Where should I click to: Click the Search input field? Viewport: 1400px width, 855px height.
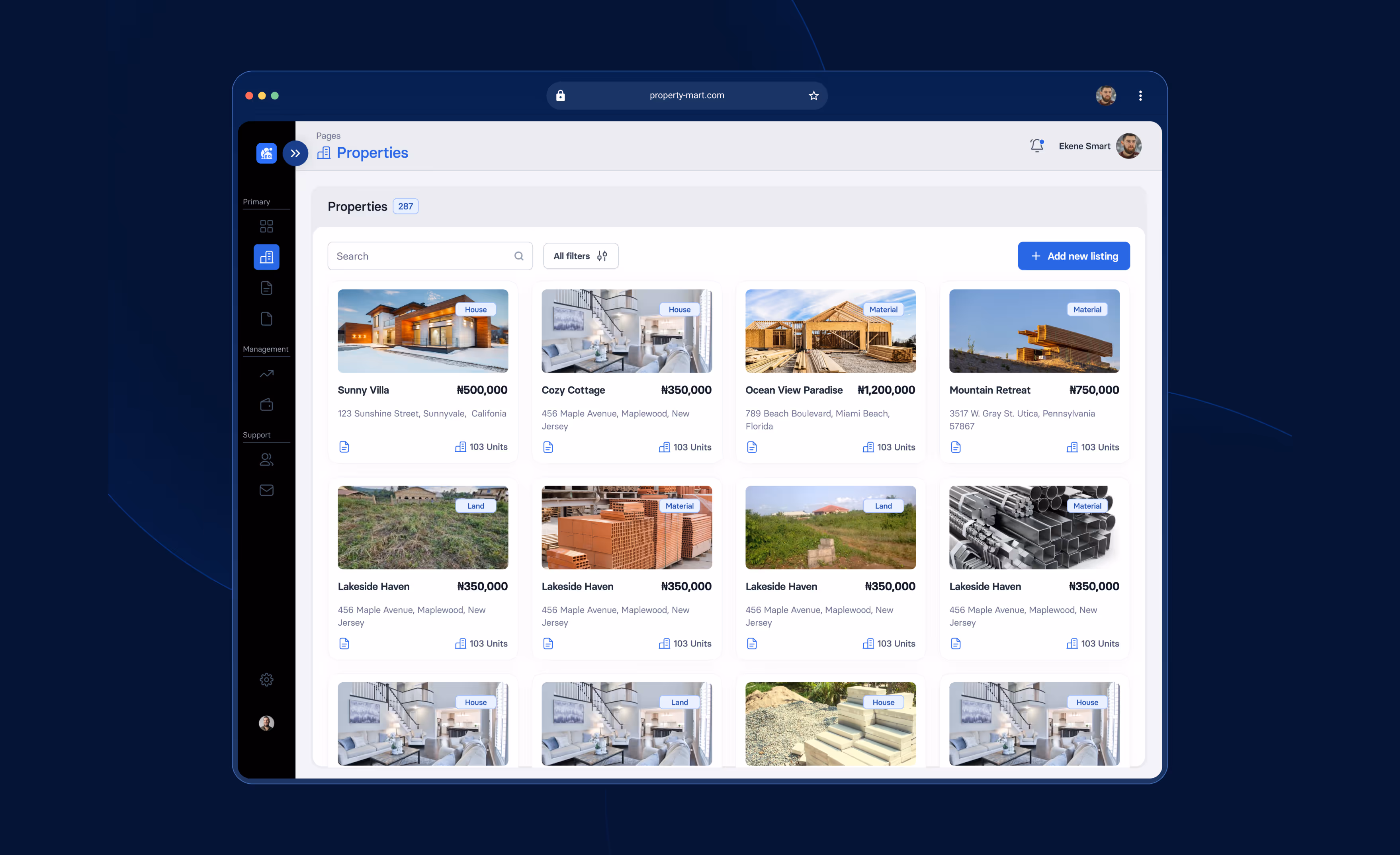coord(423,256)
